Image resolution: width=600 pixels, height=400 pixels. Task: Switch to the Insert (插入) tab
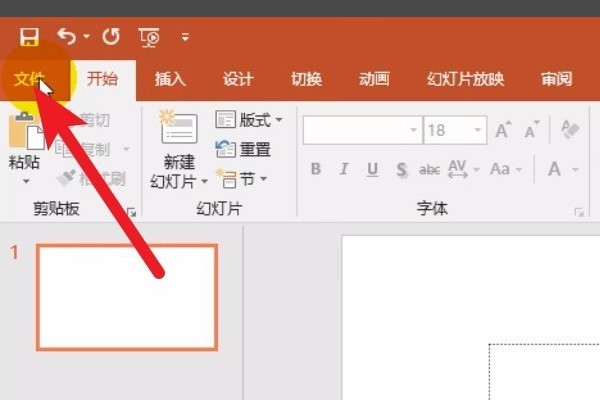pos(171,80)
